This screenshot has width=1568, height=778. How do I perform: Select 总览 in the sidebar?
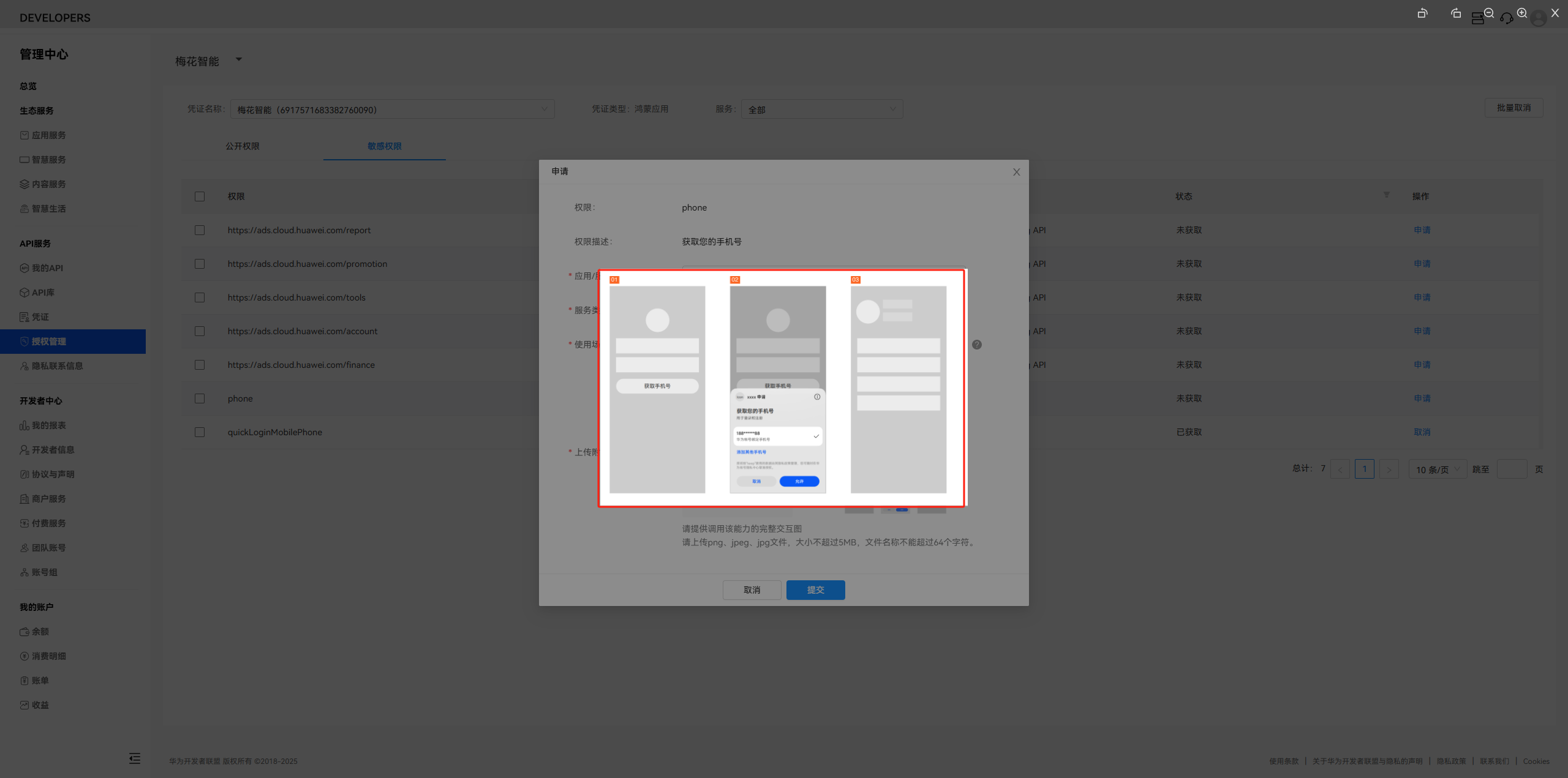(x=28, y=86)
